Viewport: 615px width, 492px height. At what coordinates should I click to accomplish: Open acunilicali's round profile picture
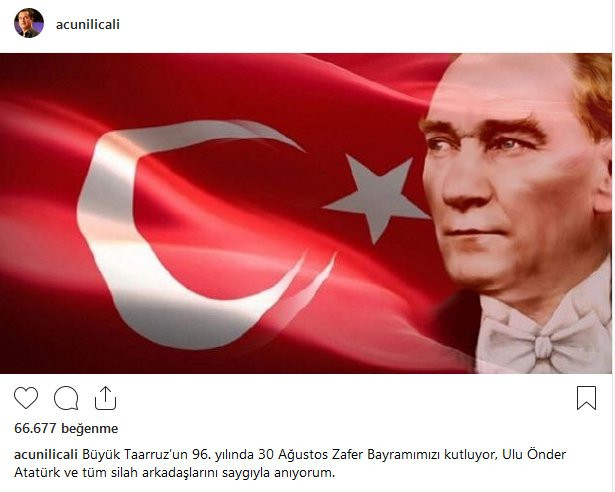(x=29, y=23)
